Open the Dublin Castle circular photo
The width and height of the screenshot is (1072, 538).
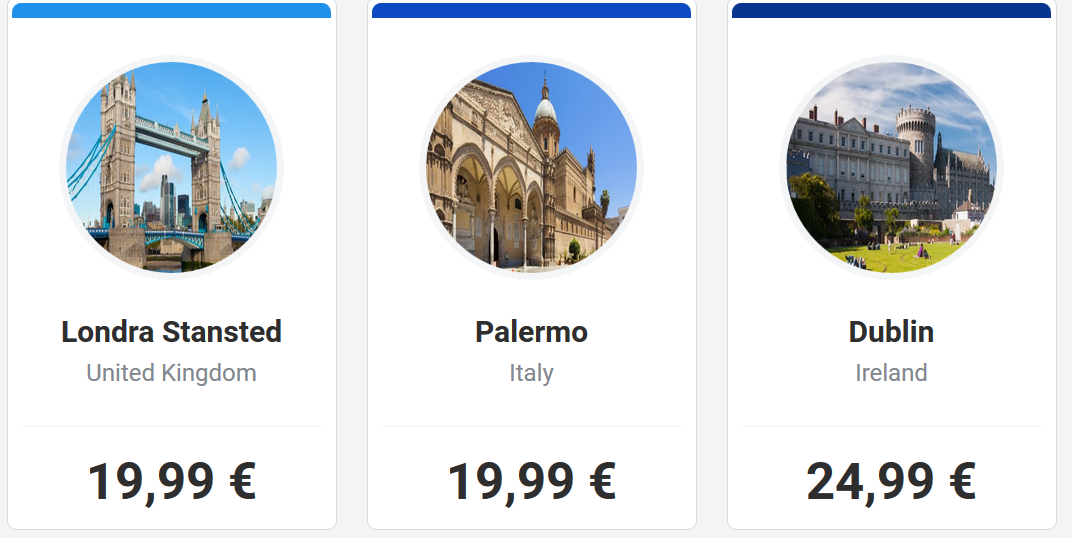(x=892, y=167)
